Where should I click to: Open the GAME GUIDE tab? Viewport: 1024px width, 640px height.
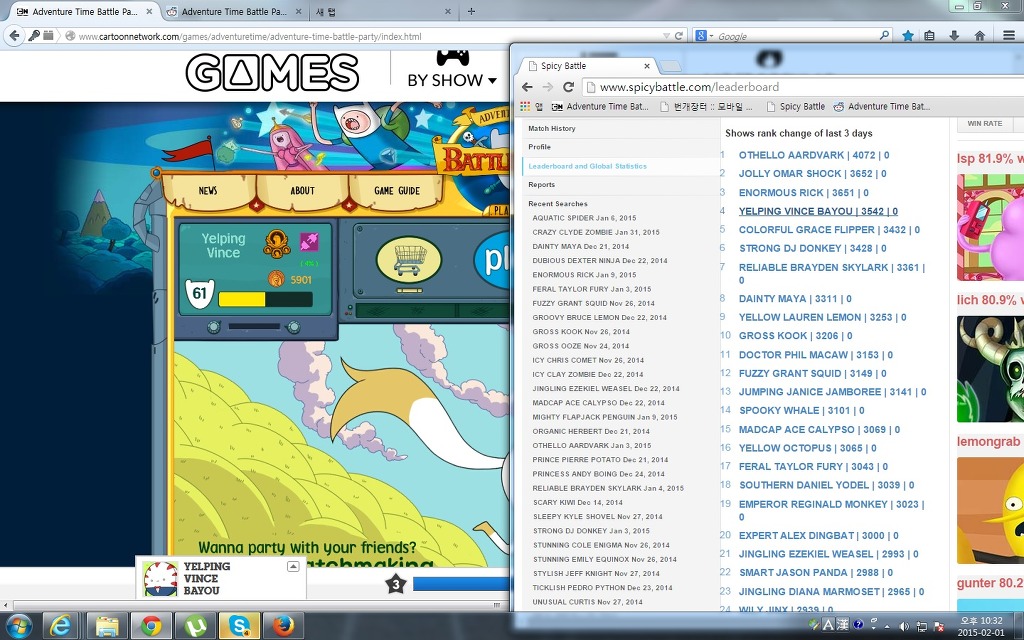[x=397, y=191]
